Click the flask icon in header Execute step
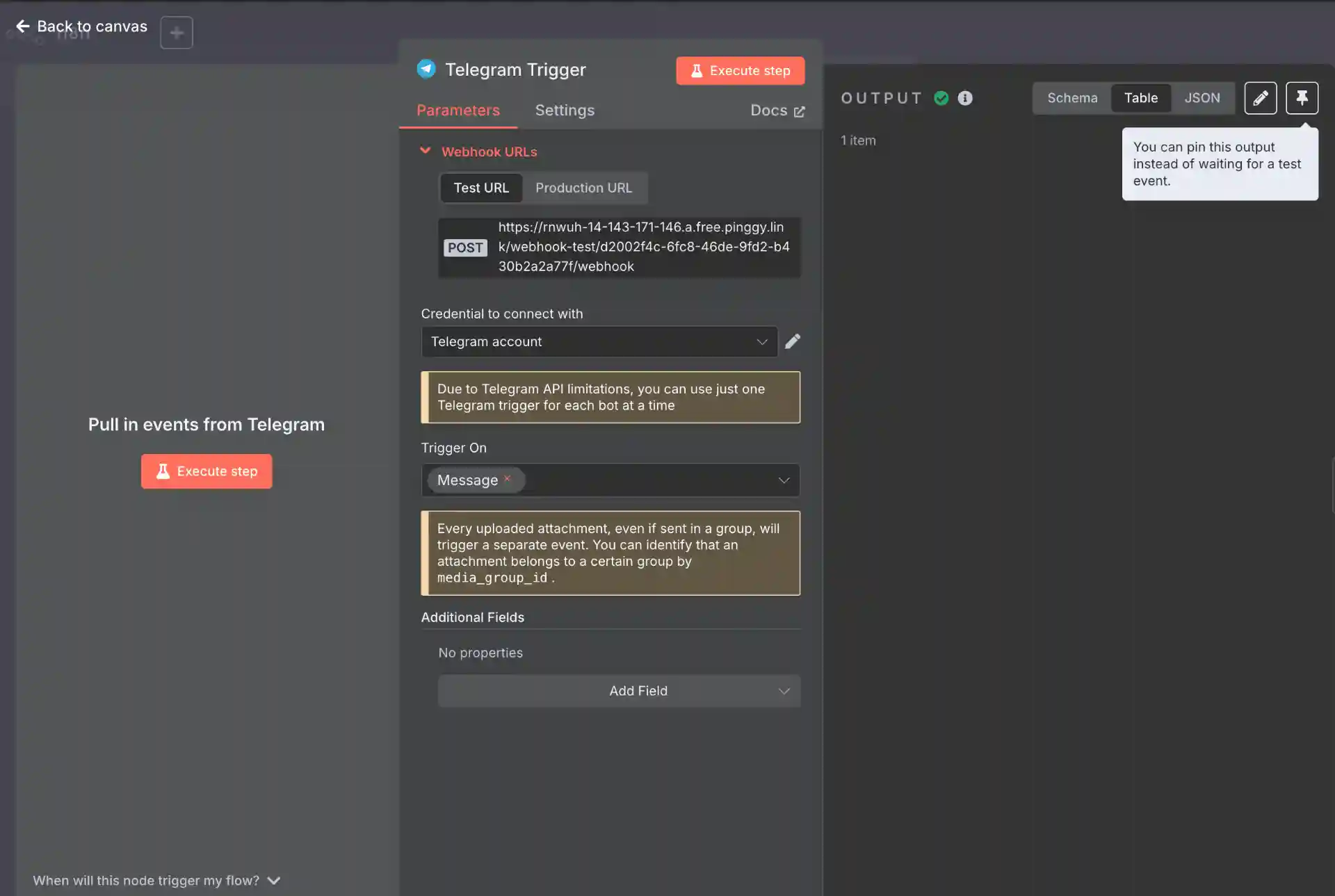 pos(696,71)
